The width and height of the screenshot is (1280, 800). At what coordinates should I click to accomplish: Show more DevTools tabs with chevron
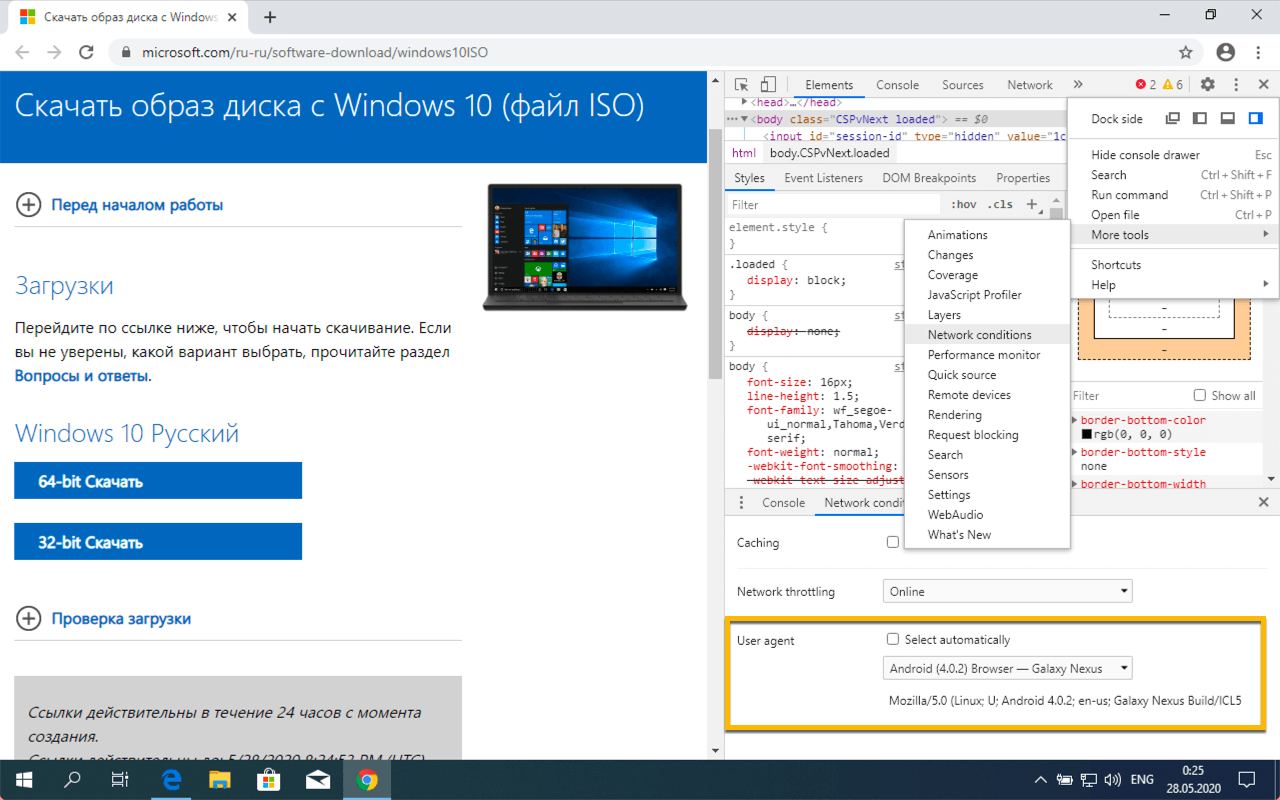pyautogui.click(x=1078, y=85)
